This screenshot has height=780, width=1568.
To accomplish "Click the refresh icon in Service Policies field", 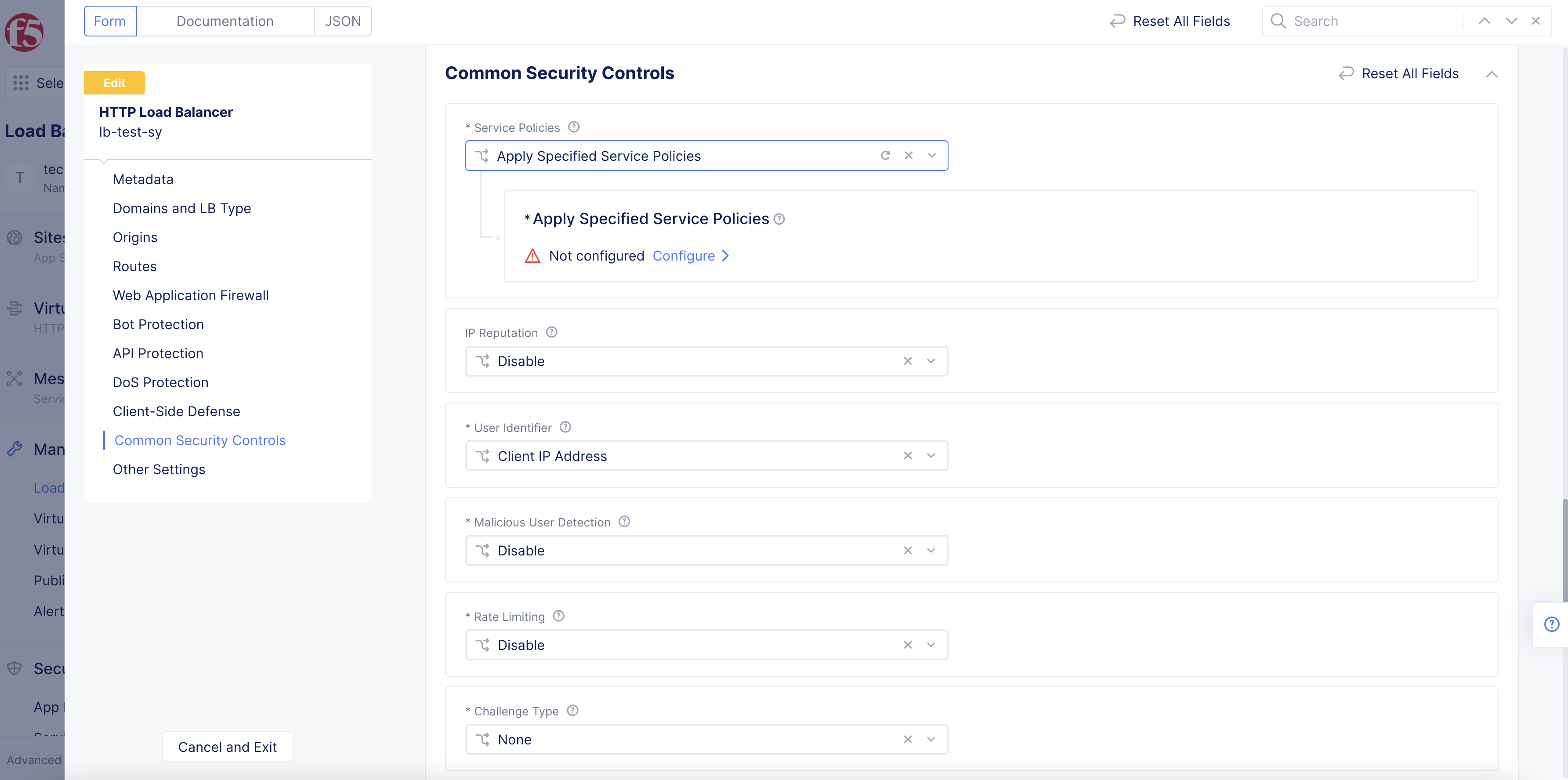I will pos(885,156).
